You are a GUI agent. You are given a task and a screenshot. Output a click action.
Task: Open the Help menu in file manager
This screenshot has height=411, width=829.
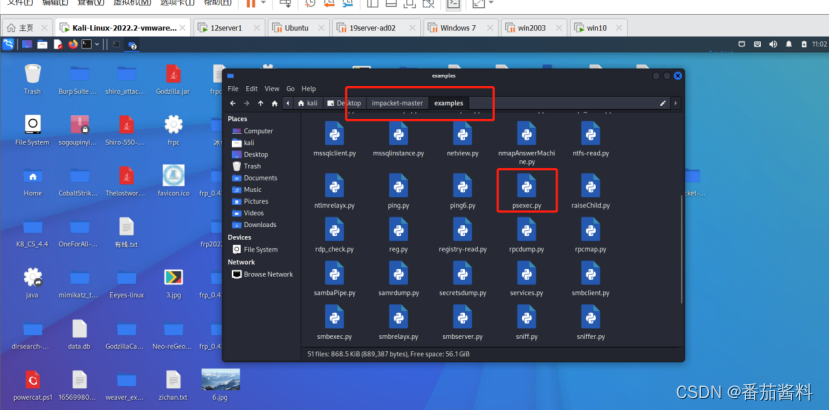pyautogui.click(x=309, y=89)
